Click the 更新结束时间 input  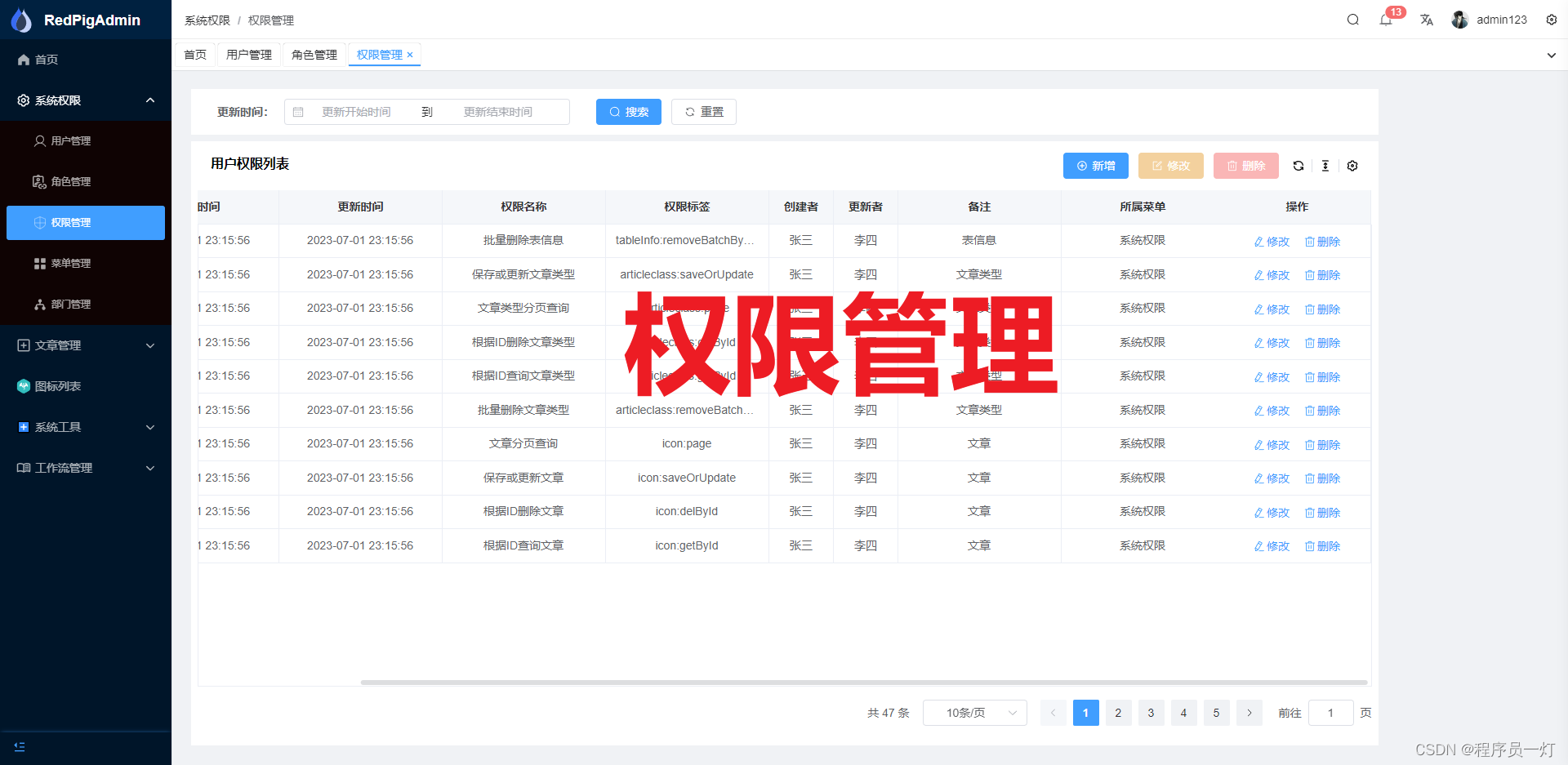tap(498, 112)
